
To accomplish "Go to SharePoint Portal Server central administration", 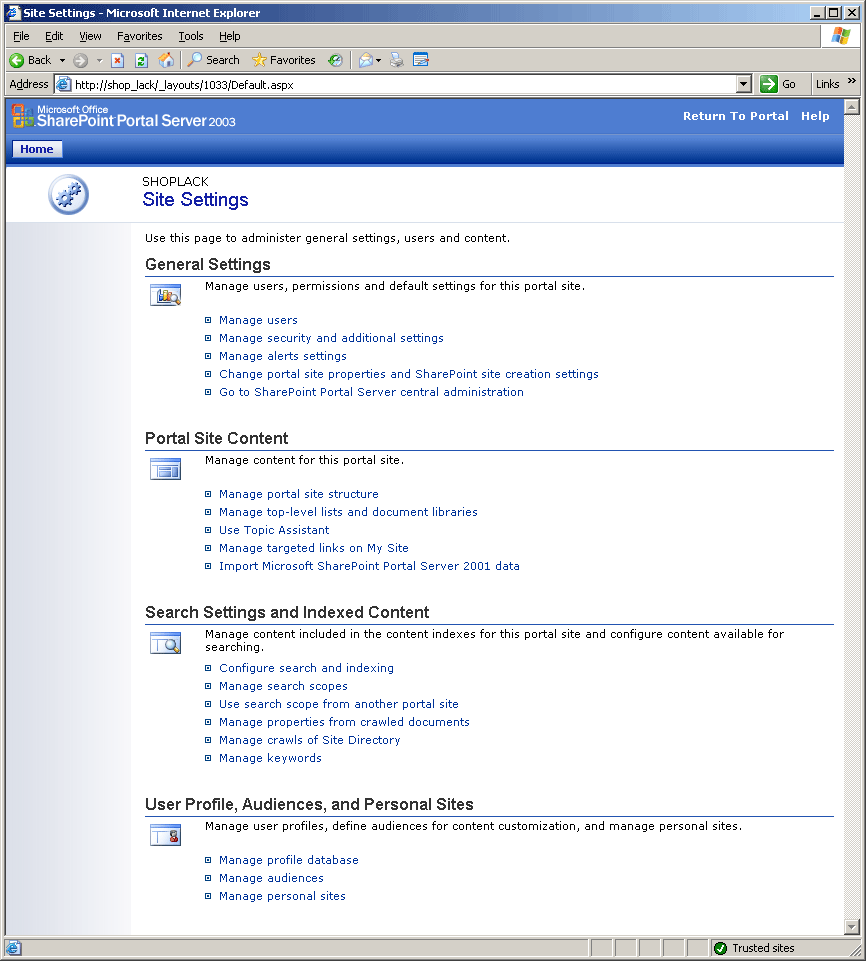I will (x=371, y=392).
